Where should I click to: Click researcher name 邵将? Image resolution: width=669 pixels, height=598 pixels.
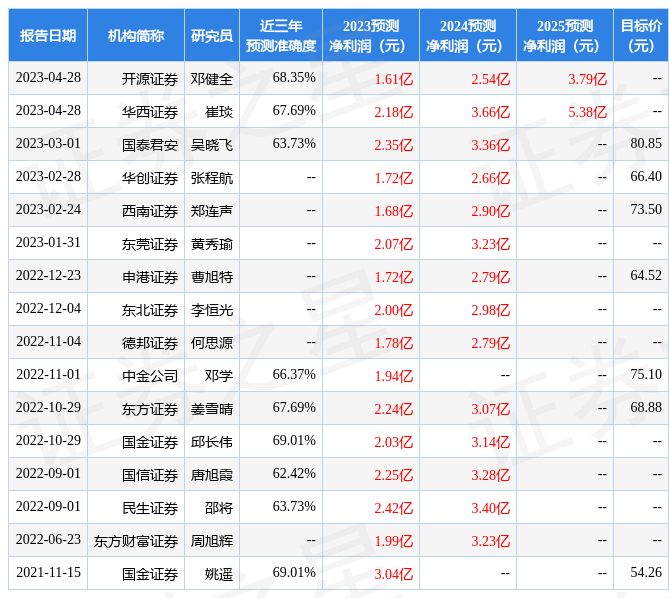coord(219,508)
